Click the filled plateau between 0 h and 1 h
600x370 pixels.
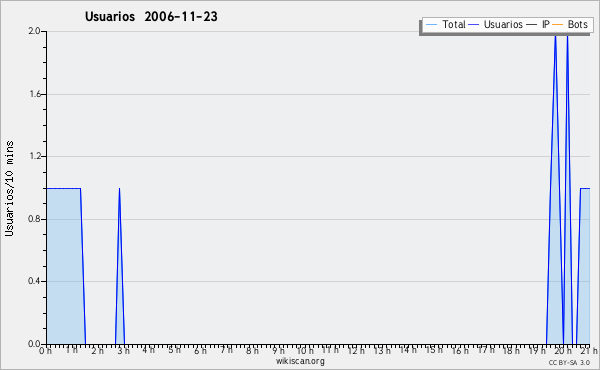click(x=64, y=266)
